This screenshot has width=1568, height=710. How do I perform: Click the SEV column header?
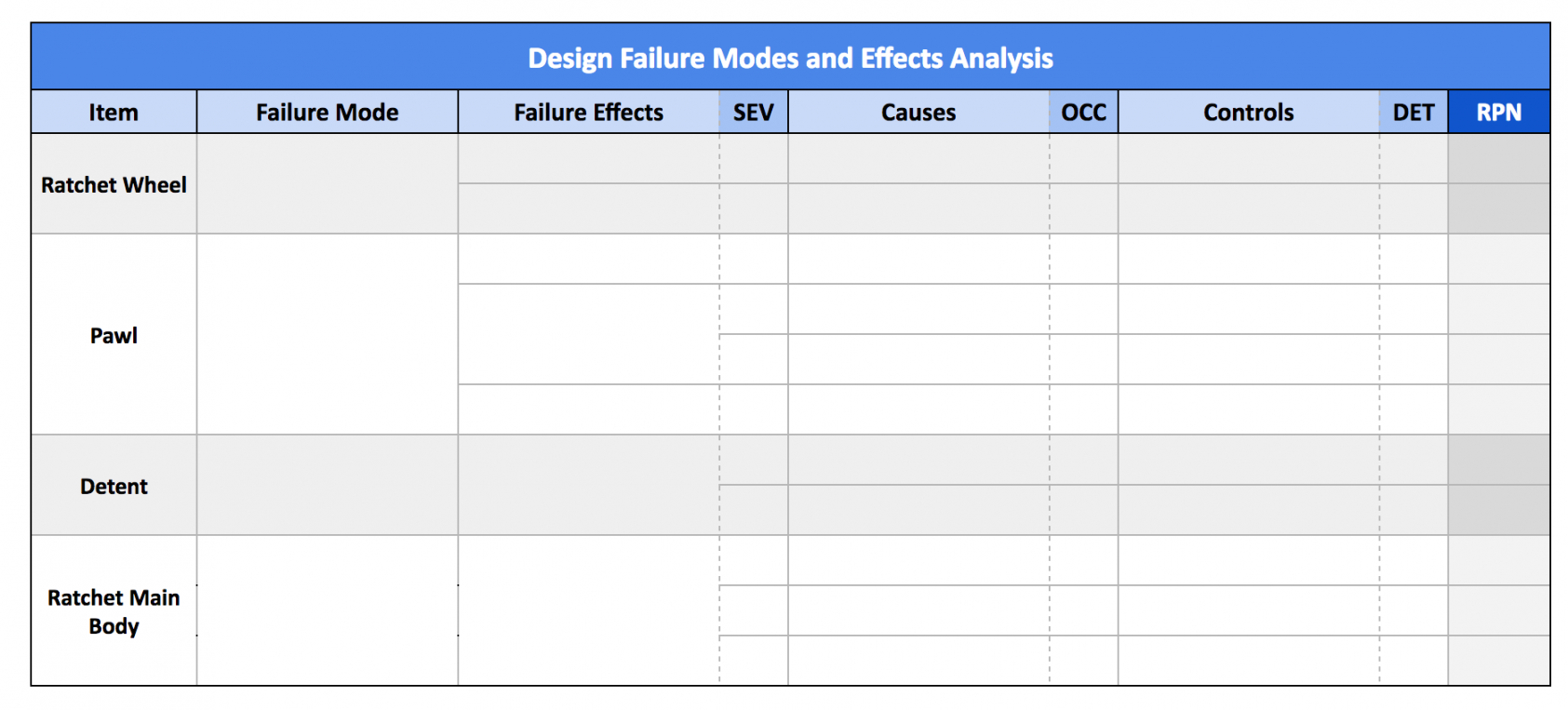pyautogui.click(x=753, y=113)
